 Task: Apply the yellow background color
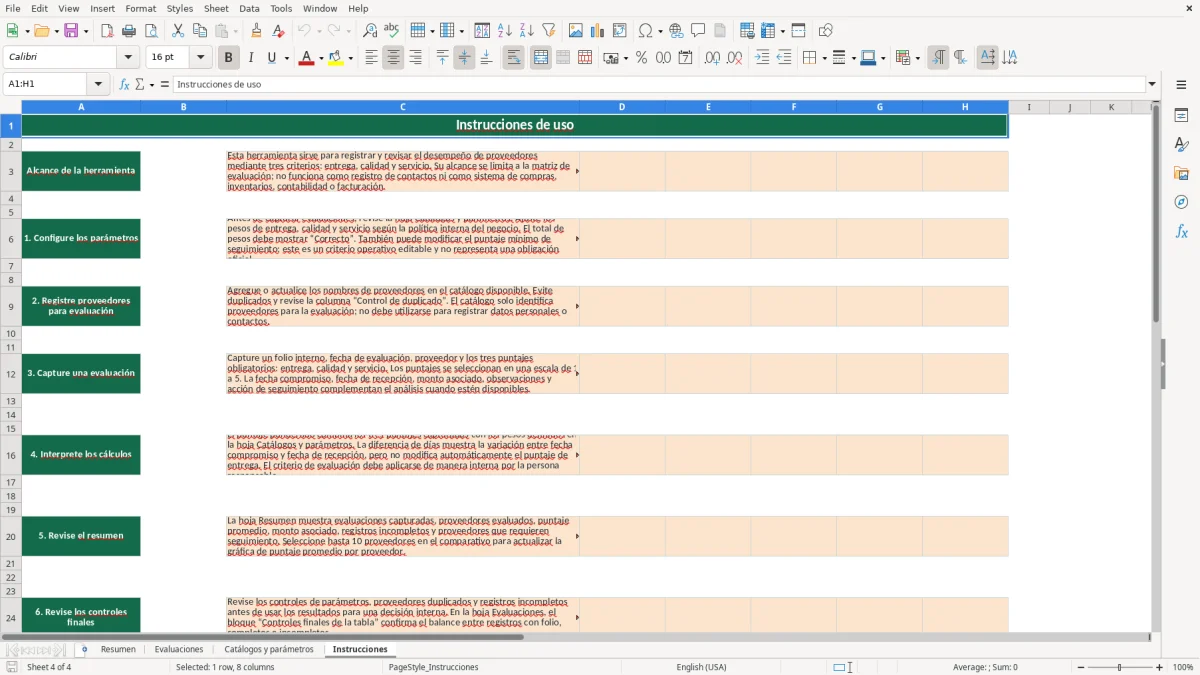tap(337, 58)
